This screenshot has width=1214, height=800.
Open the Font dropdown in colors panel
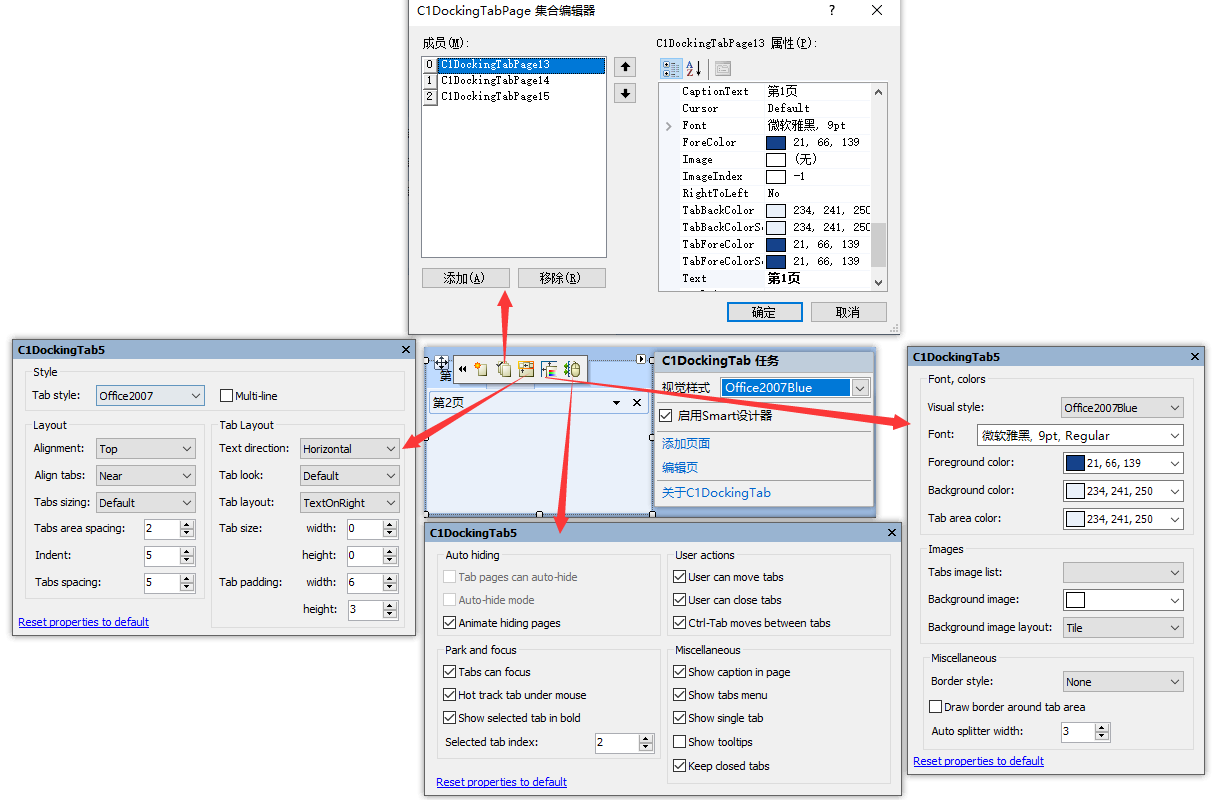[1080, 435]
